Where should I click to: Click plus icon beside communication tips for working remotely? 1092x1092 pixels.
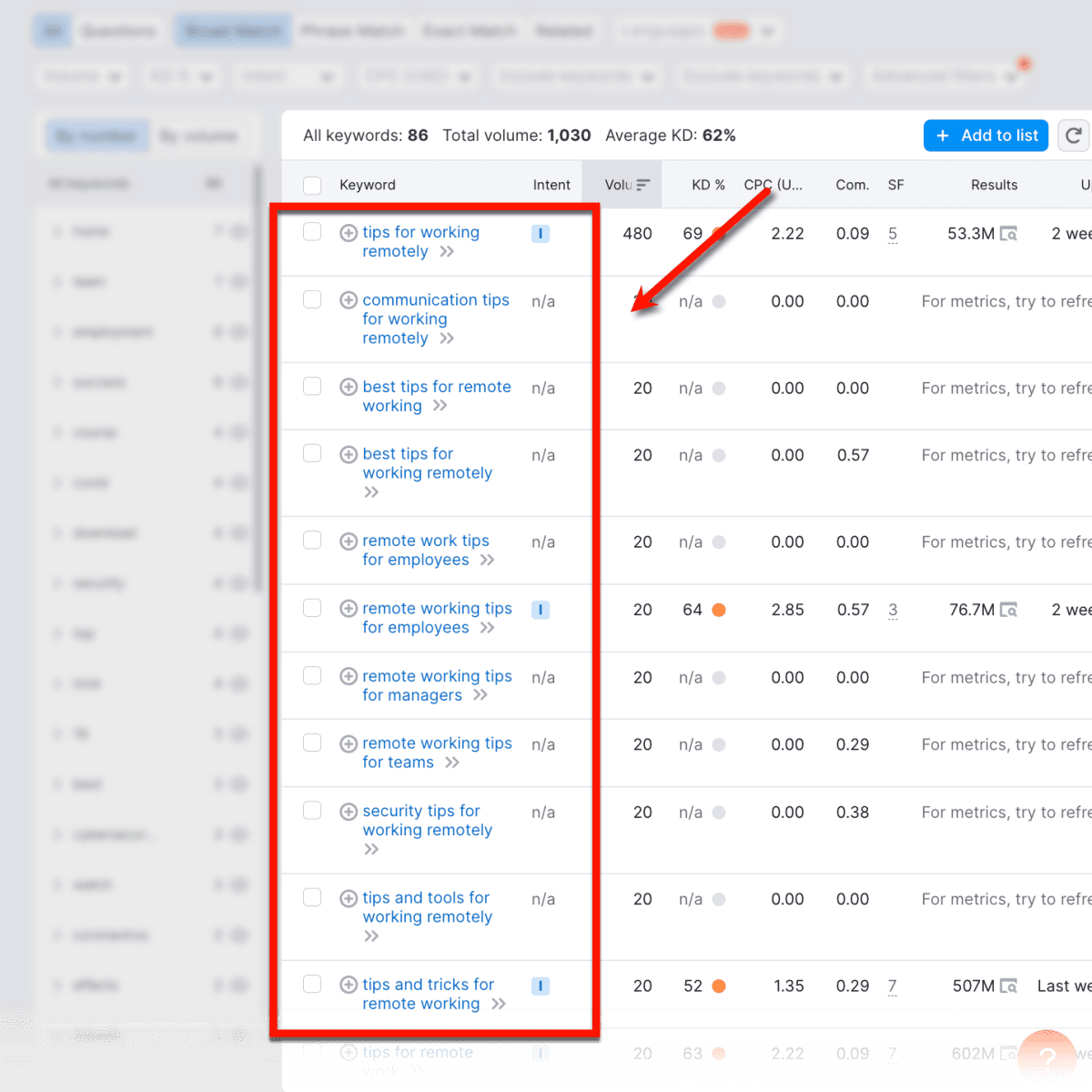349,299
